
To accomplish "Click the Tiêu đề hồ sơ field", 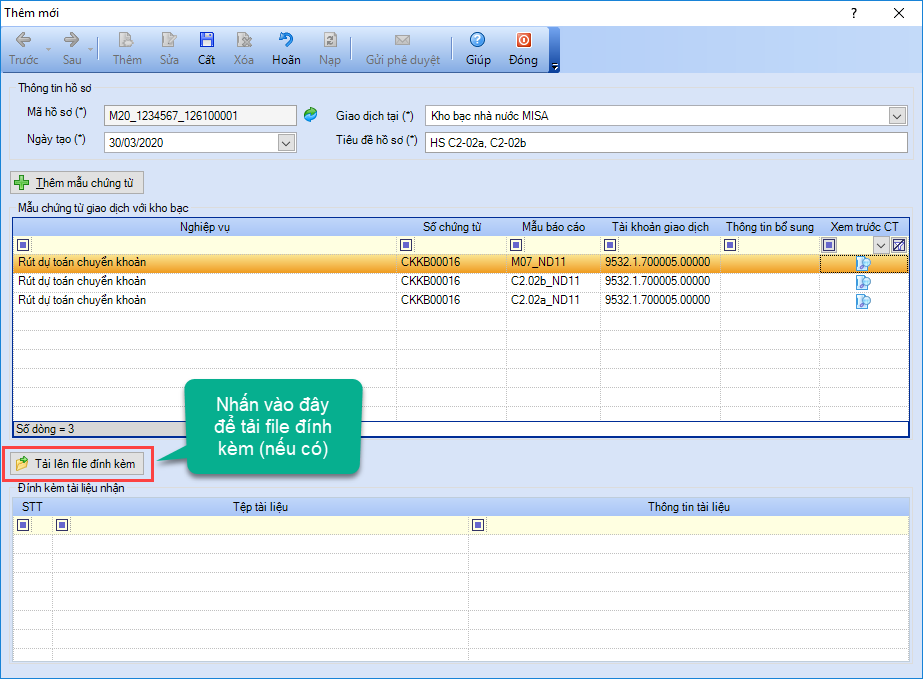I will pos(666,143).
